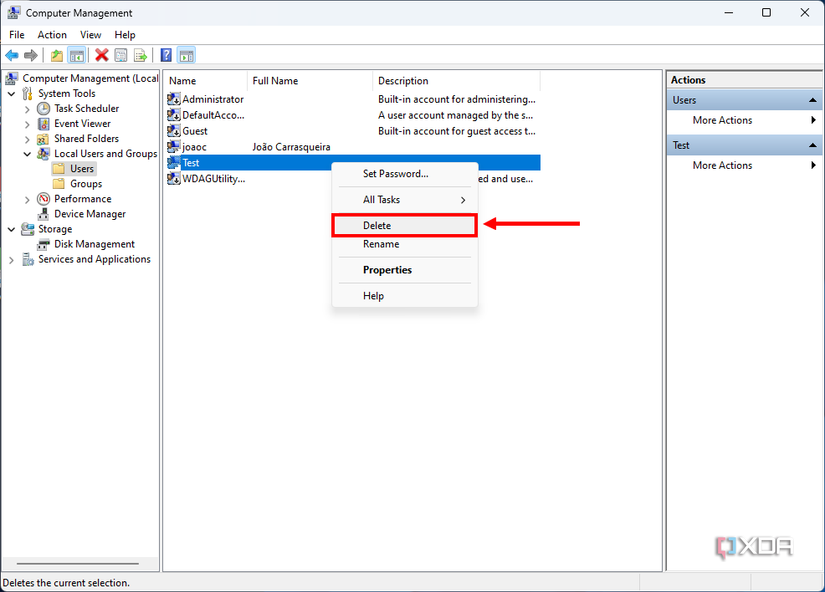Click the Guest user account icon
This screenshot has height=592, width=825.
174,131
